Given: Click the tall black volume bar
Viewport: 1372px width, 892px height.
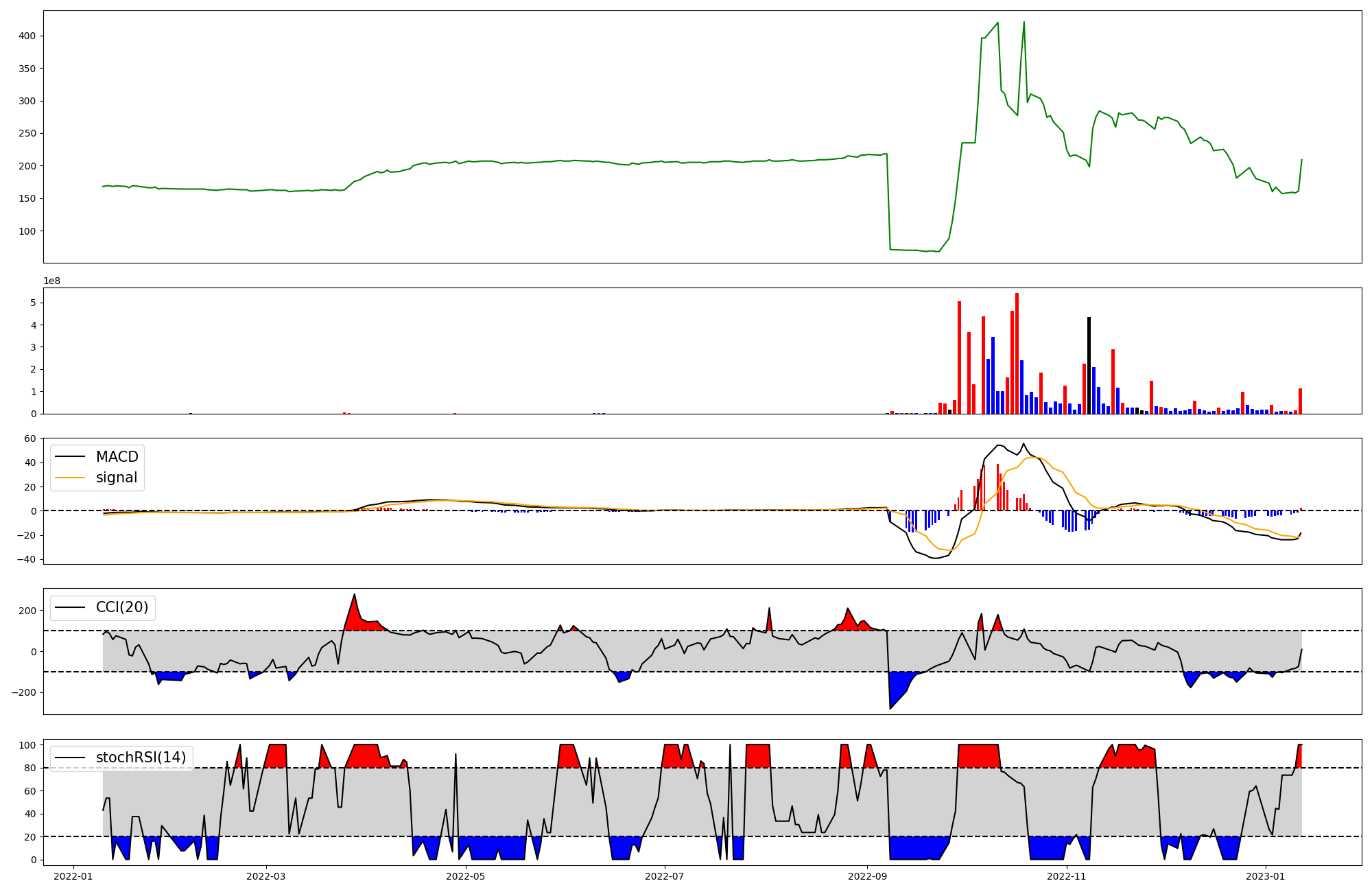Looking at the screenshot, I should (x=1089, y=365).
